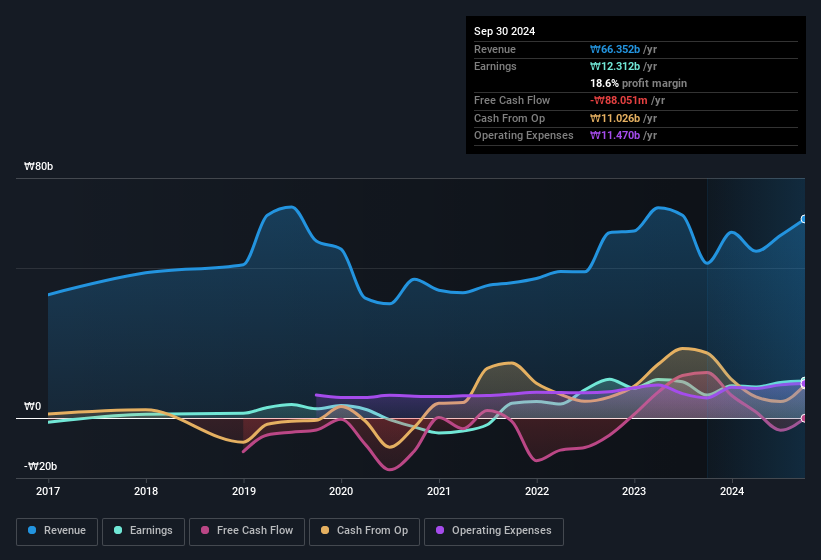
Task: Click the 2024 x-axis label
Action: (x=732, y=491)
